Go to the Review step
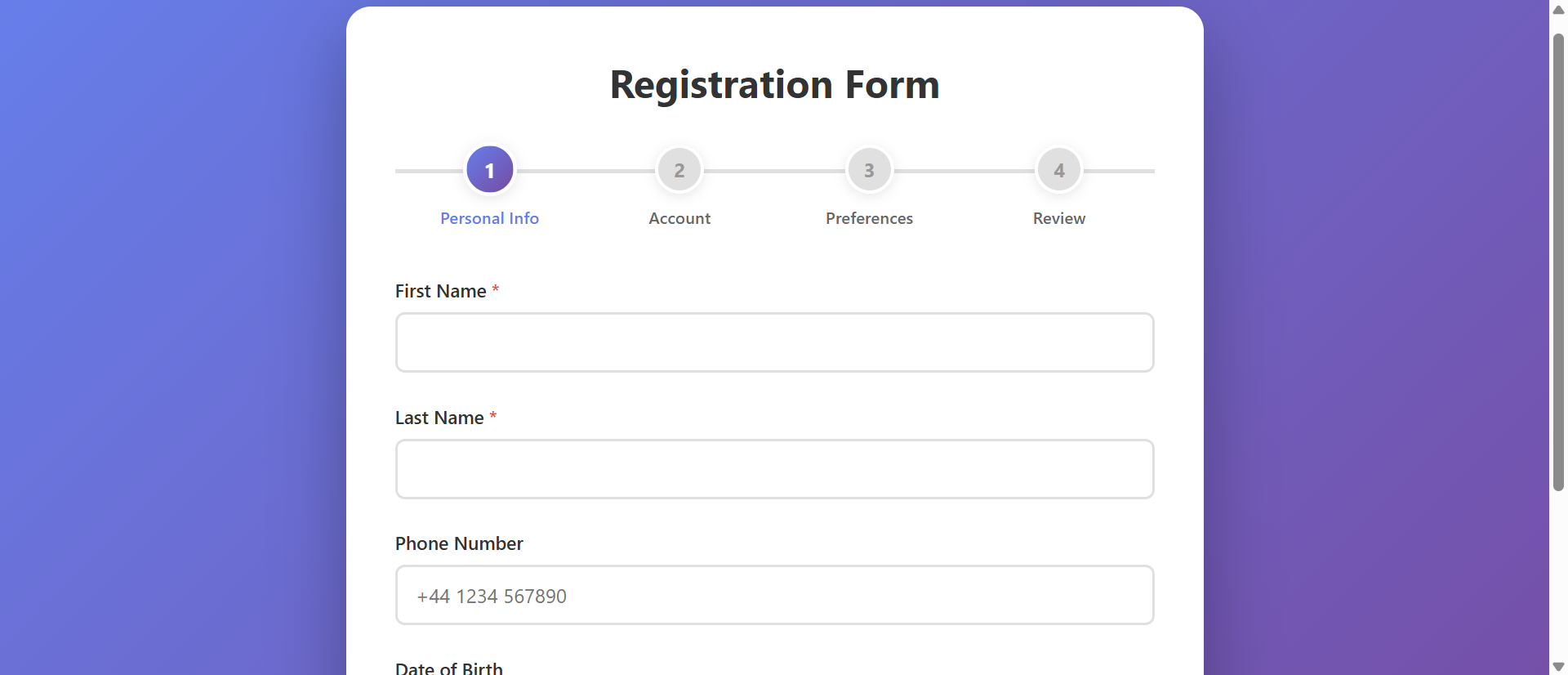This screenshot has width=1568, height=675. [x=1058, y=218]
